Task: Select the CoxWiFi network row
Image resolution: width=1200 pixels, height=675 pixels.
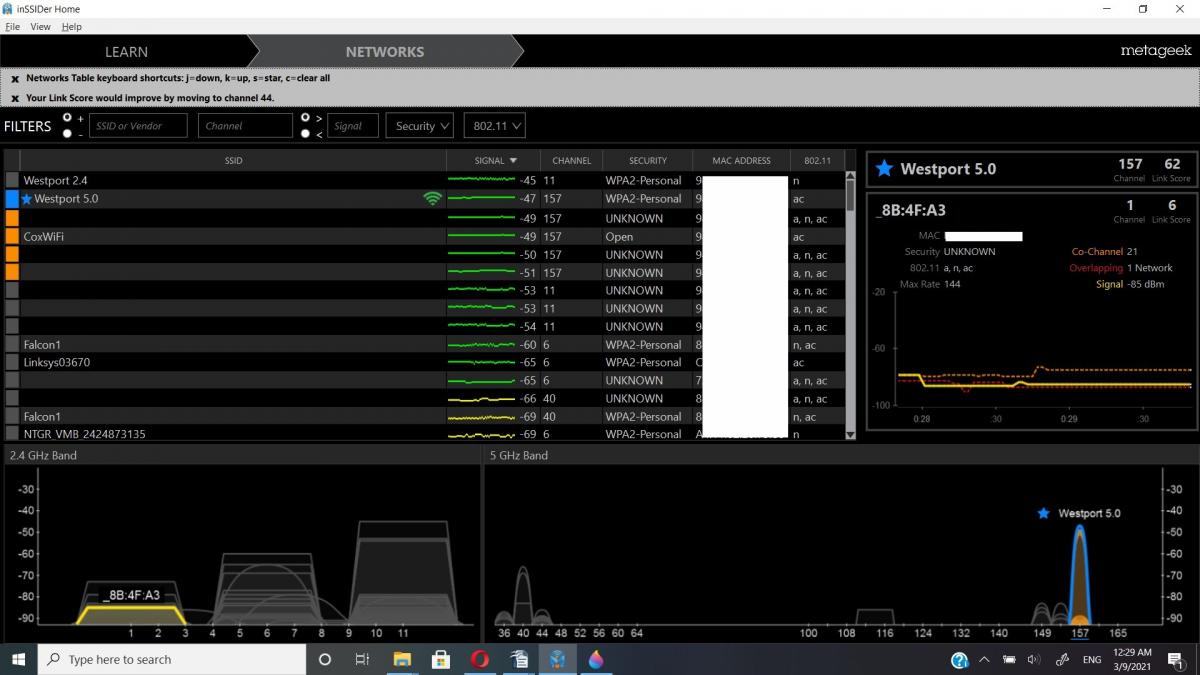Action: click(425, 237)
